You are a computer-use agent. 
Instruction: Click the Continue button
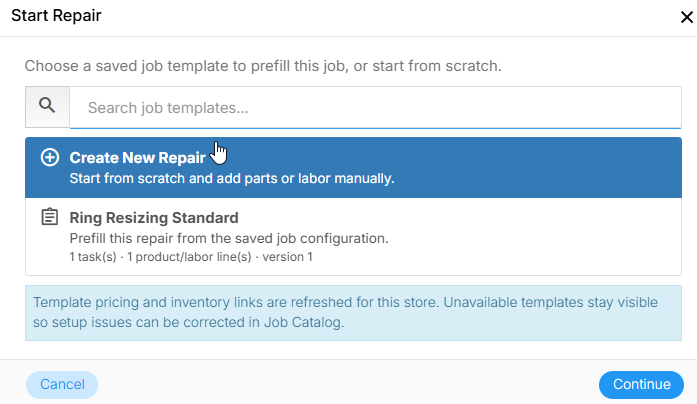pos(641,384)
